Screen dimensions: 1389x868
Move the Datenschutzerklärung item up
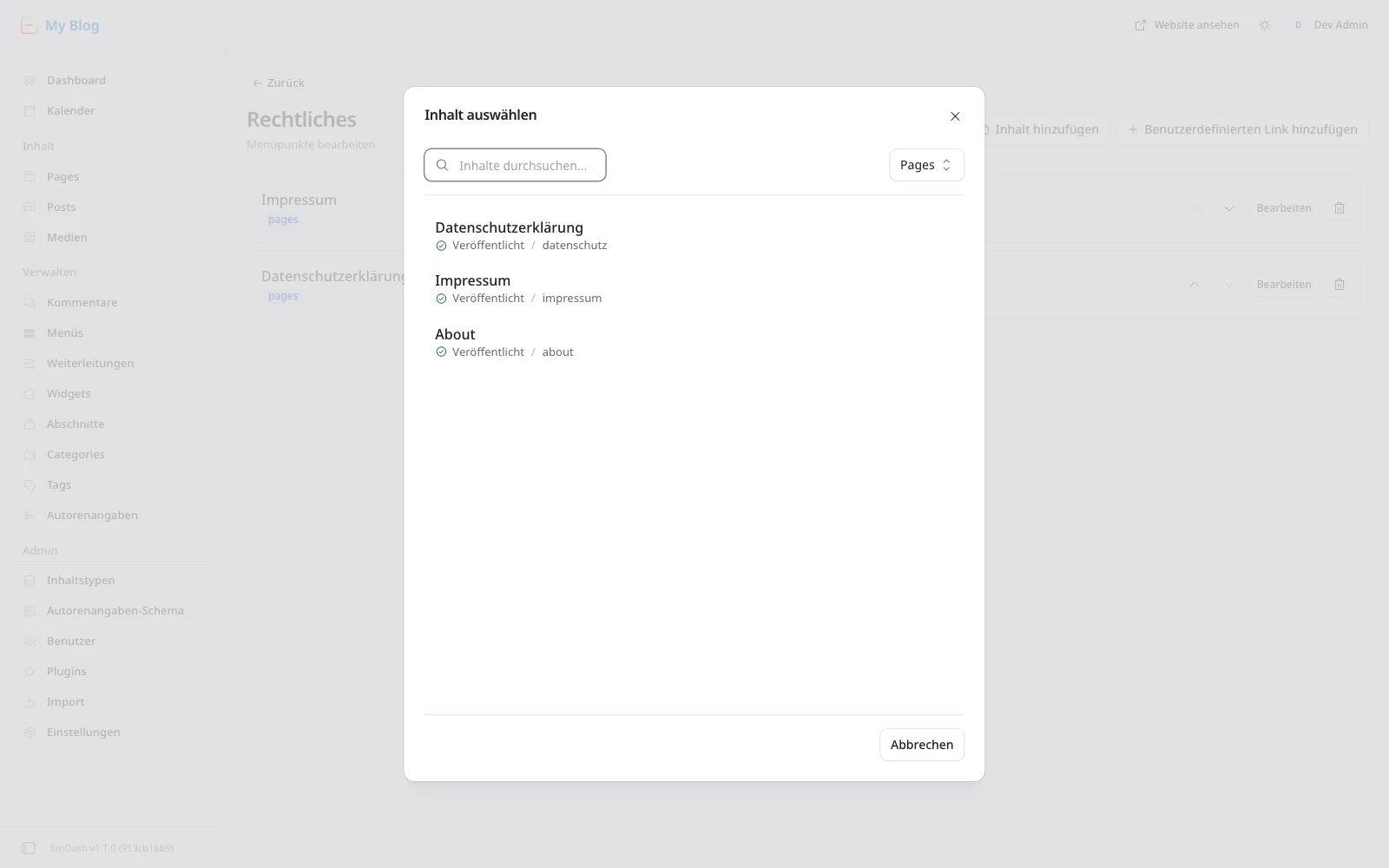click(1195, 285)
